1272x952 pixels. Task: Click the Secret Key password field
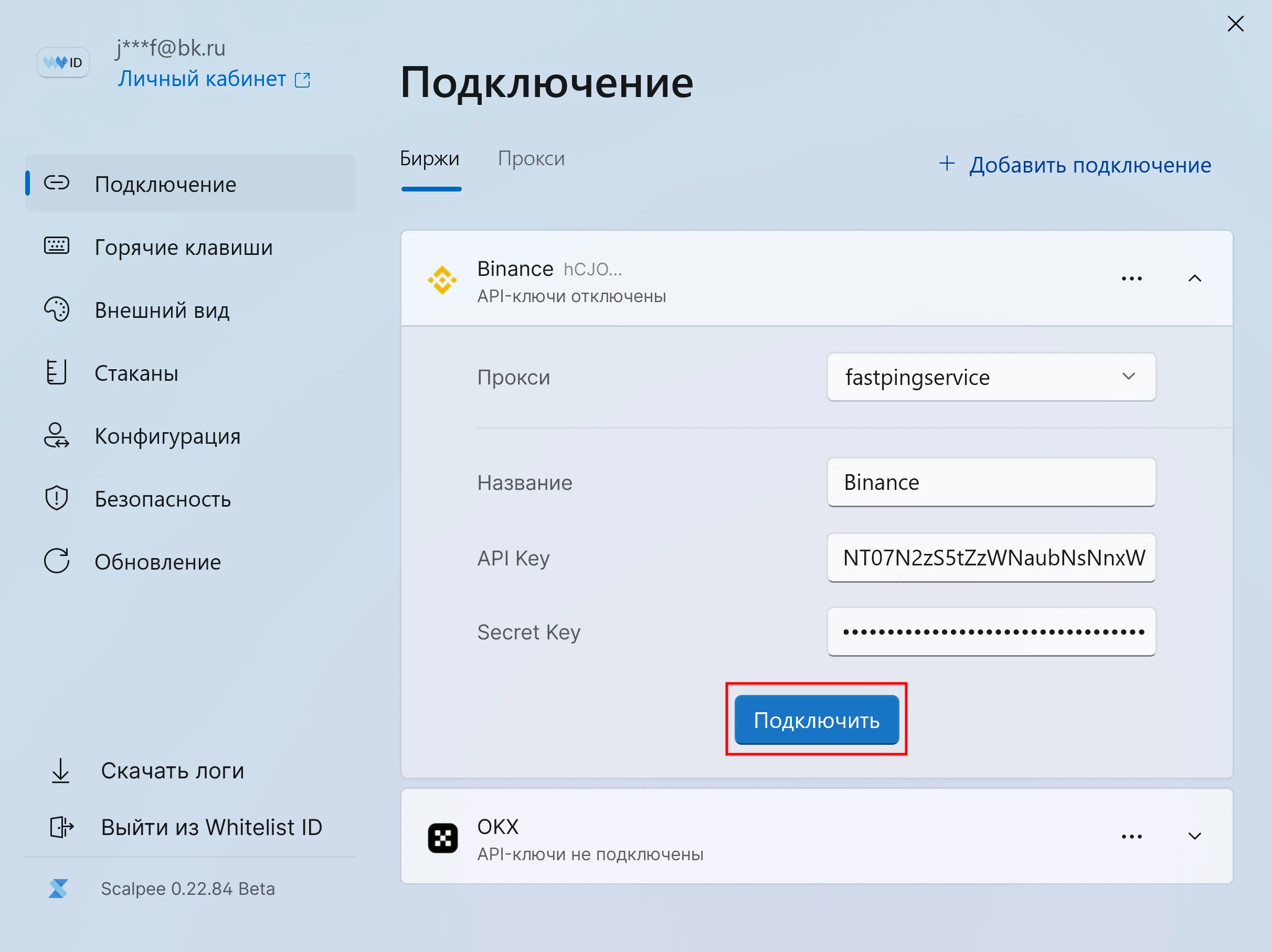coord(991,632)
